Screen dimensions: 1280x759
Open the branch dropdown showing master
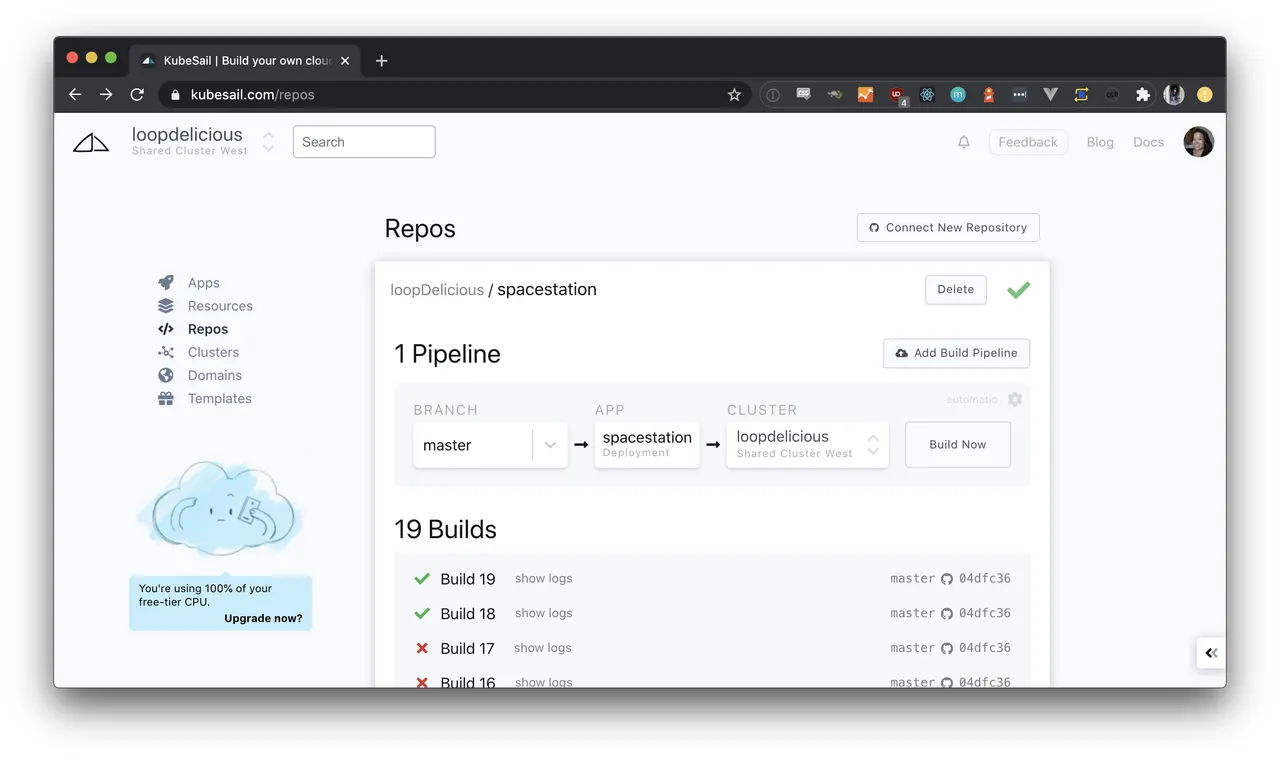point(490,445)
